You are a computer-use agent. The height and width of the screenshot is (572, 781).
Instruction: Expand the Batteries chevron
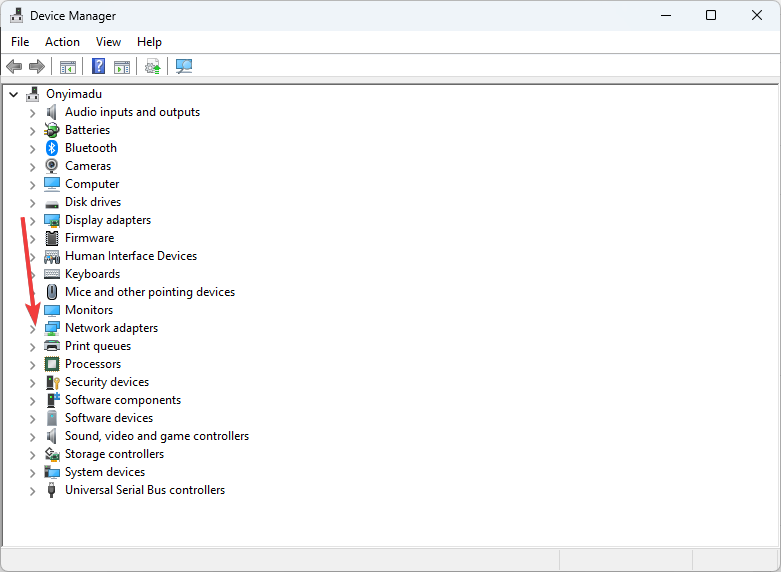click(x=32, y=131)
